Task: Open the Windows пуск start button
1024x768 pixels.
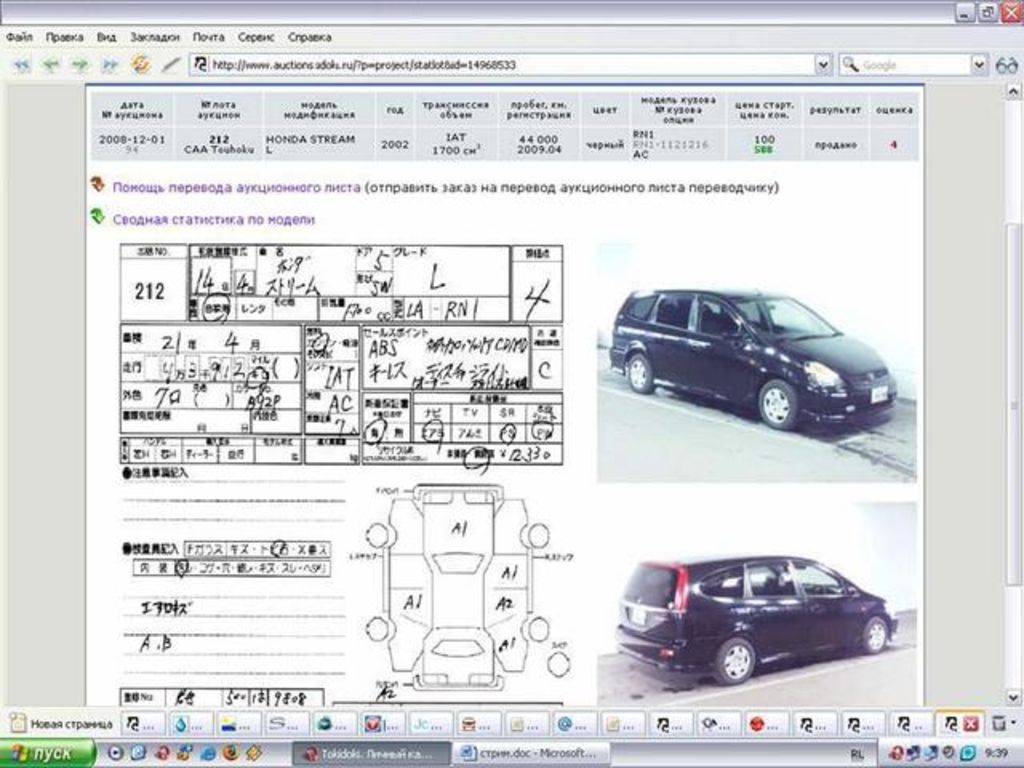Action: [x=47, y=754]
